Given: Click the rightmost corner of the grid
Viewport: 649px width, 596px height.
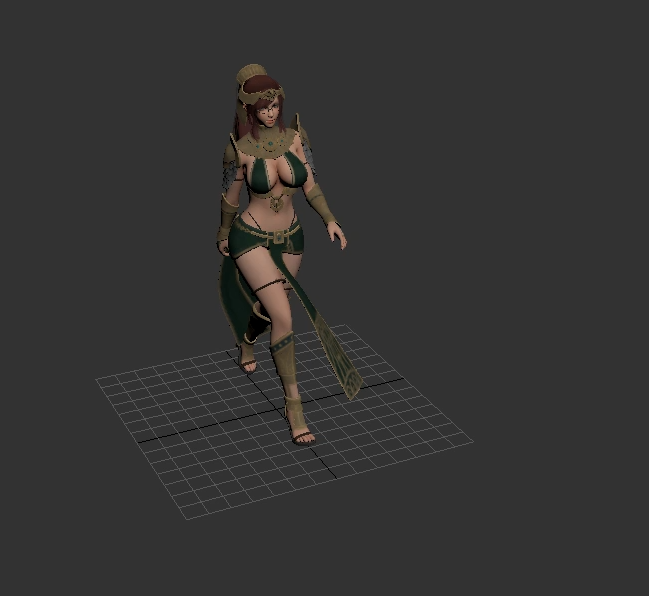Looking at the screenshot, I should point(472,438).
